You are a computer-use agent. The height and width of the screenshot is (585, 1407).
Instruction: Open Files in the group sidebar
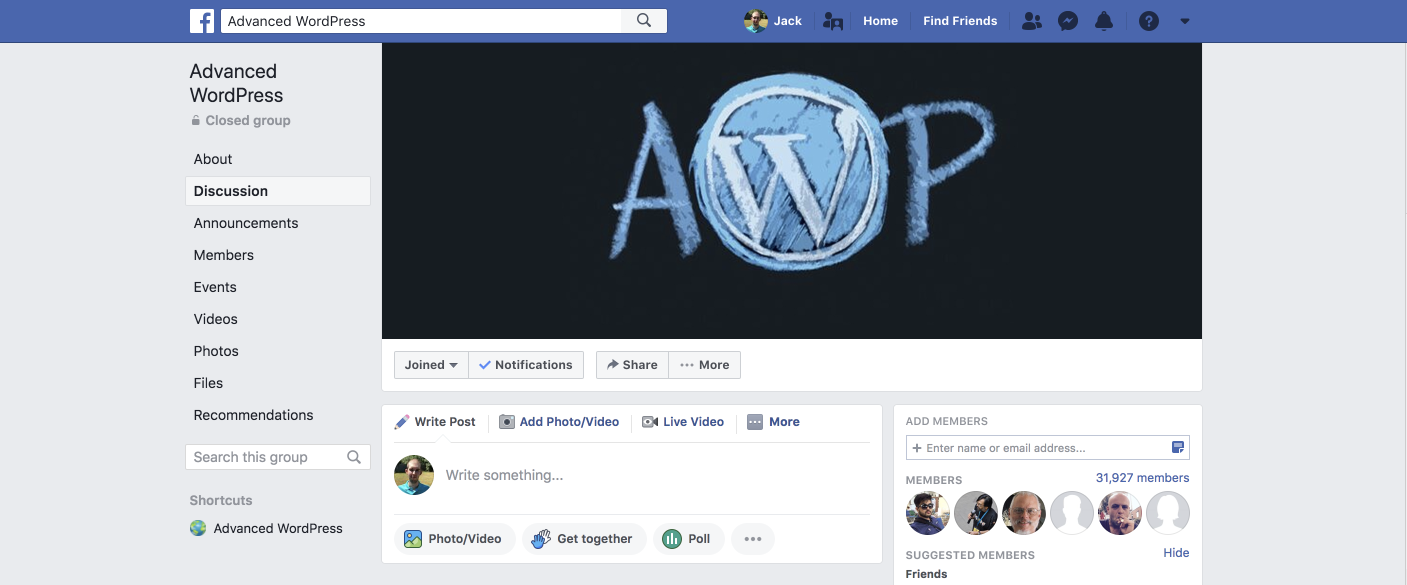pyautogui.click(x=208, y=383)
